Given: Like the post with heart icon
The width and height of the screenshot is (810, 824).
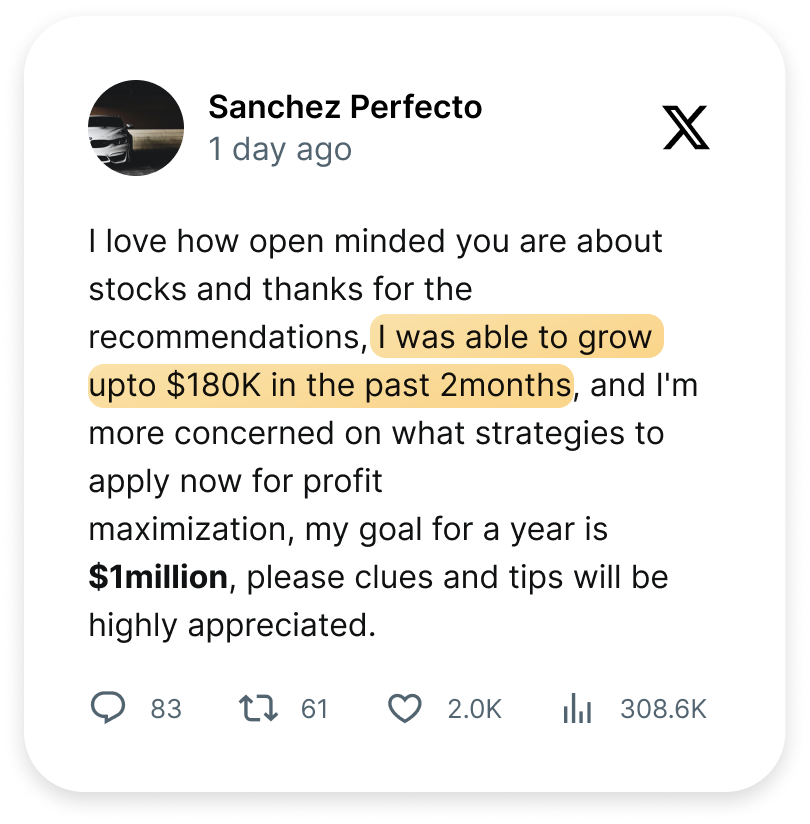Looking at the screenshot, I should coord(404,708).
